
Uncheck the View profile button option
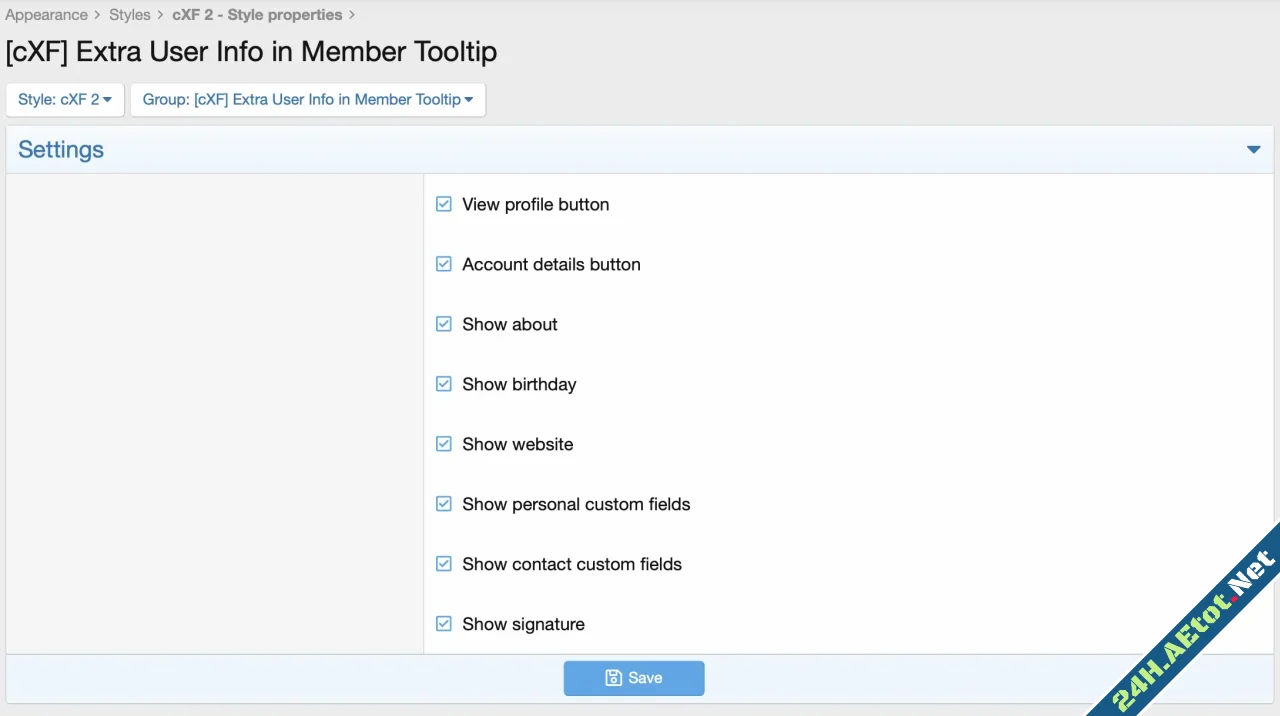click(x=443, y=204)
